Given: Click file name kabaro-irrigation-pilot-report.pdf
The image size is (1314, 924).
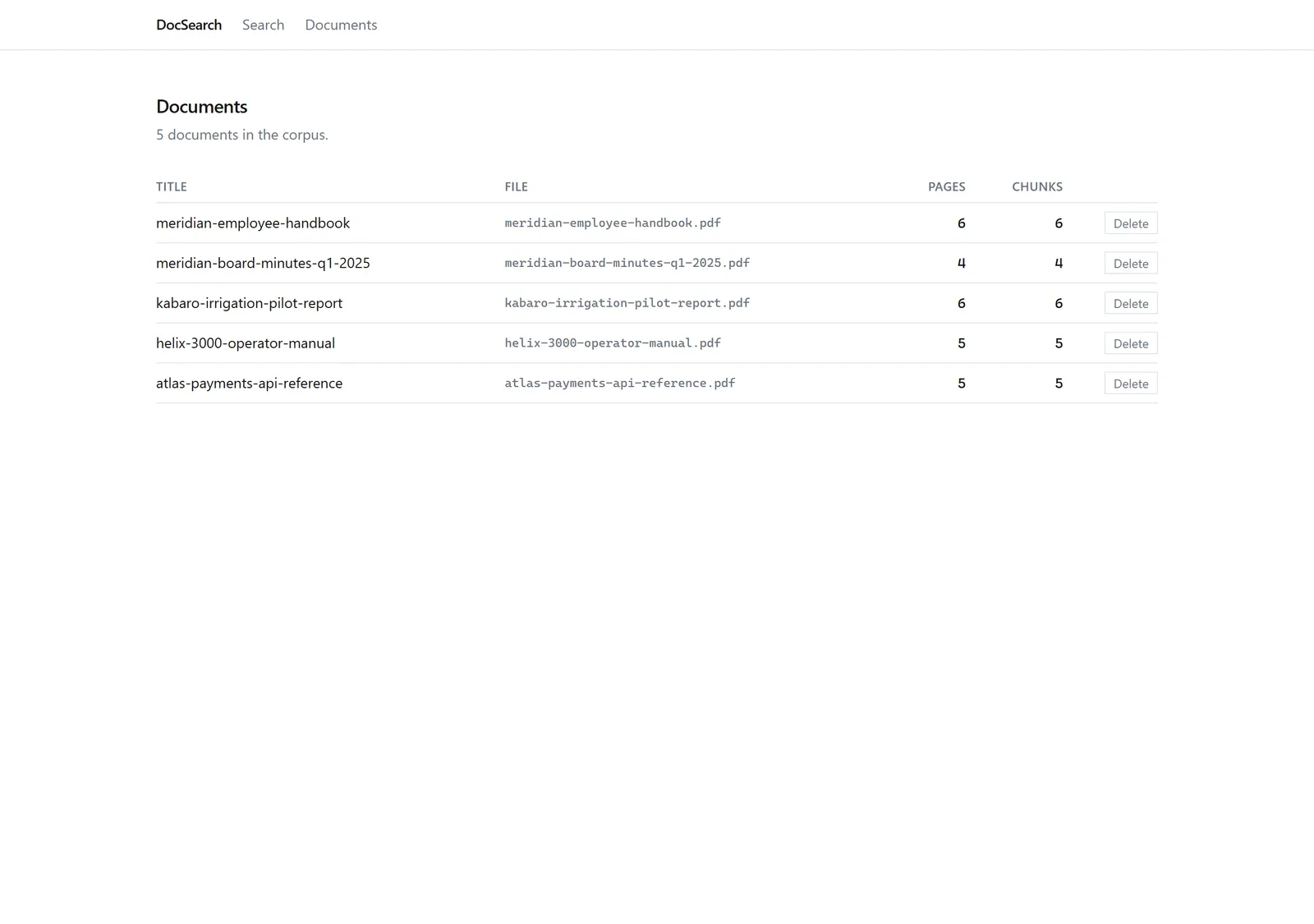Looking at the screenshot, I should [627, 303].
